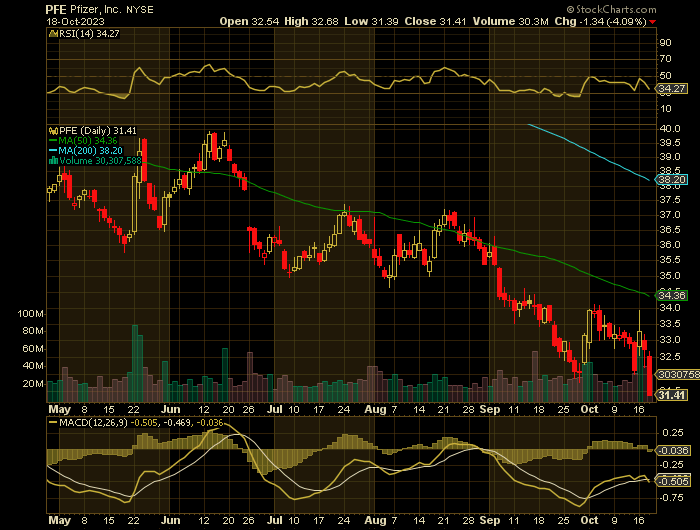
Task: Click the MA(200) price tag 38.20
Action: 672,179
